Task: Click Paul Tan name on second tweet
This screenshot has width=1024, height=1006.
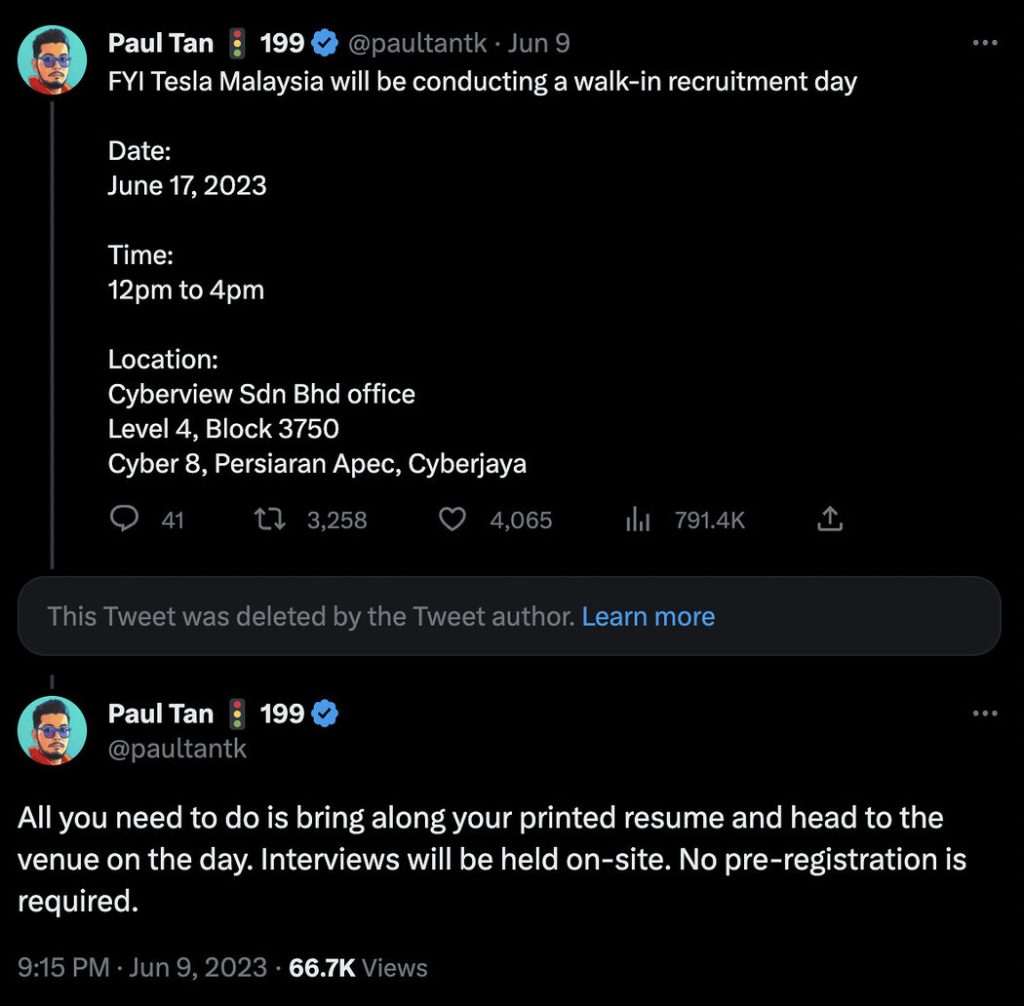Action: coord(160,713)
